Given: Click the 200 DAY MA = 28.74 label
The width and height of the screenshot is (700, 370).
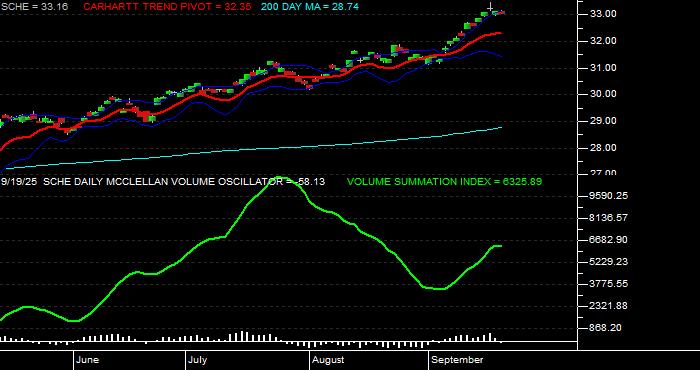Looking at the screenshot, I should (x=310, y=7).
